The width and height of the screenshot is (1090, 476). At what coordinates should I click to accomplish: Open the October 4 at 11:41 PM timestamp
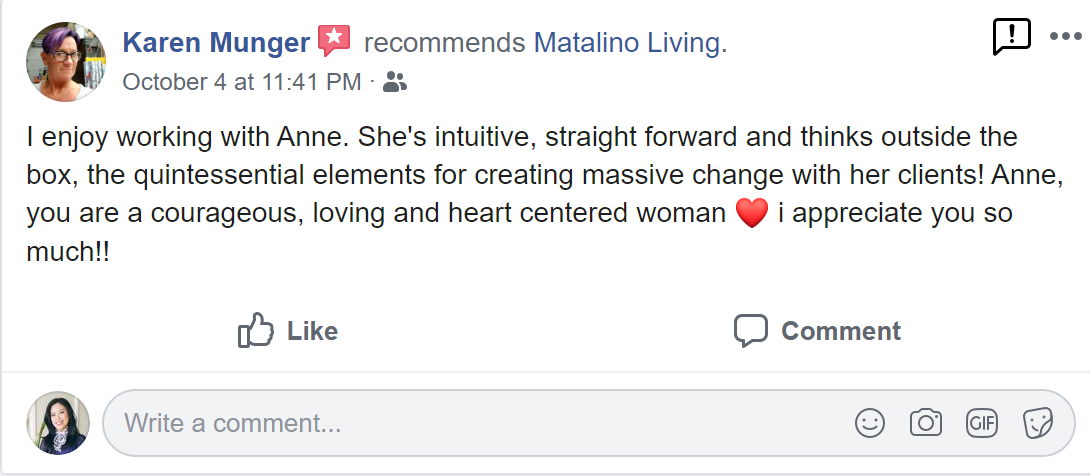pyautogui.click(x=241, y=82)
